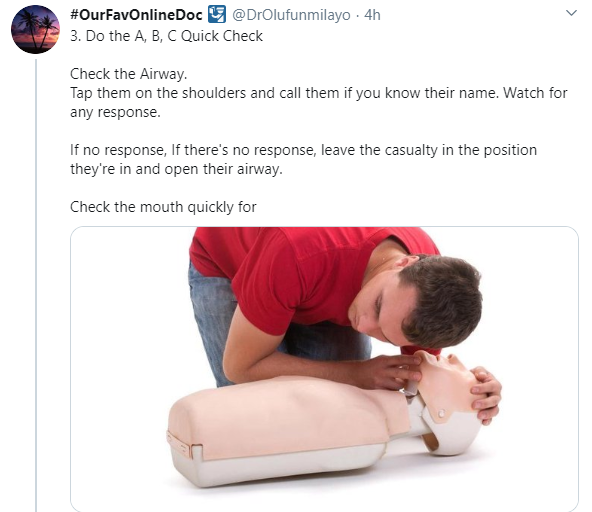This screenshot has width=592, height=512.
Task: Visit the @DrOlufunmilayo handle link
Action: click(291, 15)
